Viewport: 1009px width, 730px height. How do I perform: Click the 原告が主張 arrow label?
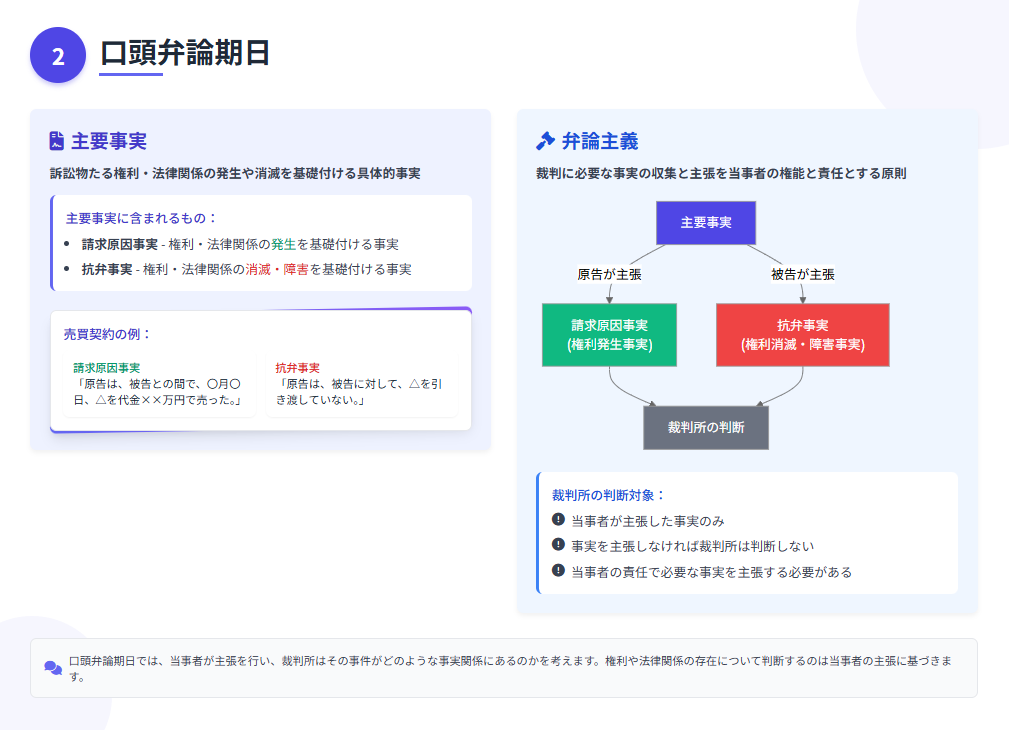click(x=609, y=274)
